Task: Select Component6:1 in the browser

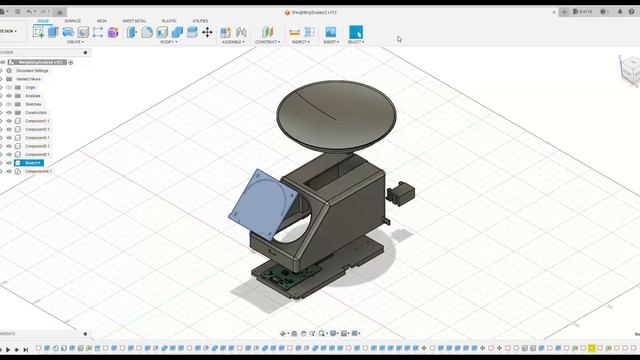Action: coord(37,155)
